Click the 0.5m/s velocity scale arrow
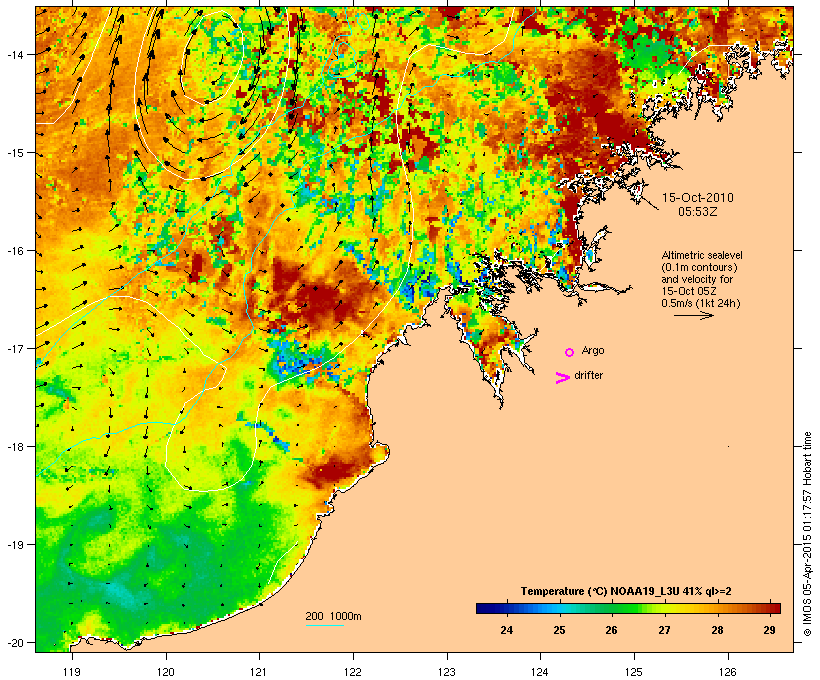 [x=693, y=315]
